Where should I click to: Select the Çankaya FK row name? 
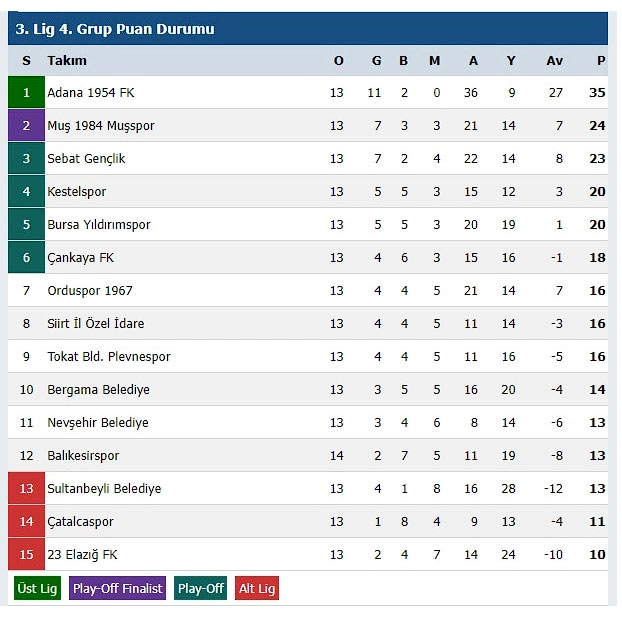point(81,258)
